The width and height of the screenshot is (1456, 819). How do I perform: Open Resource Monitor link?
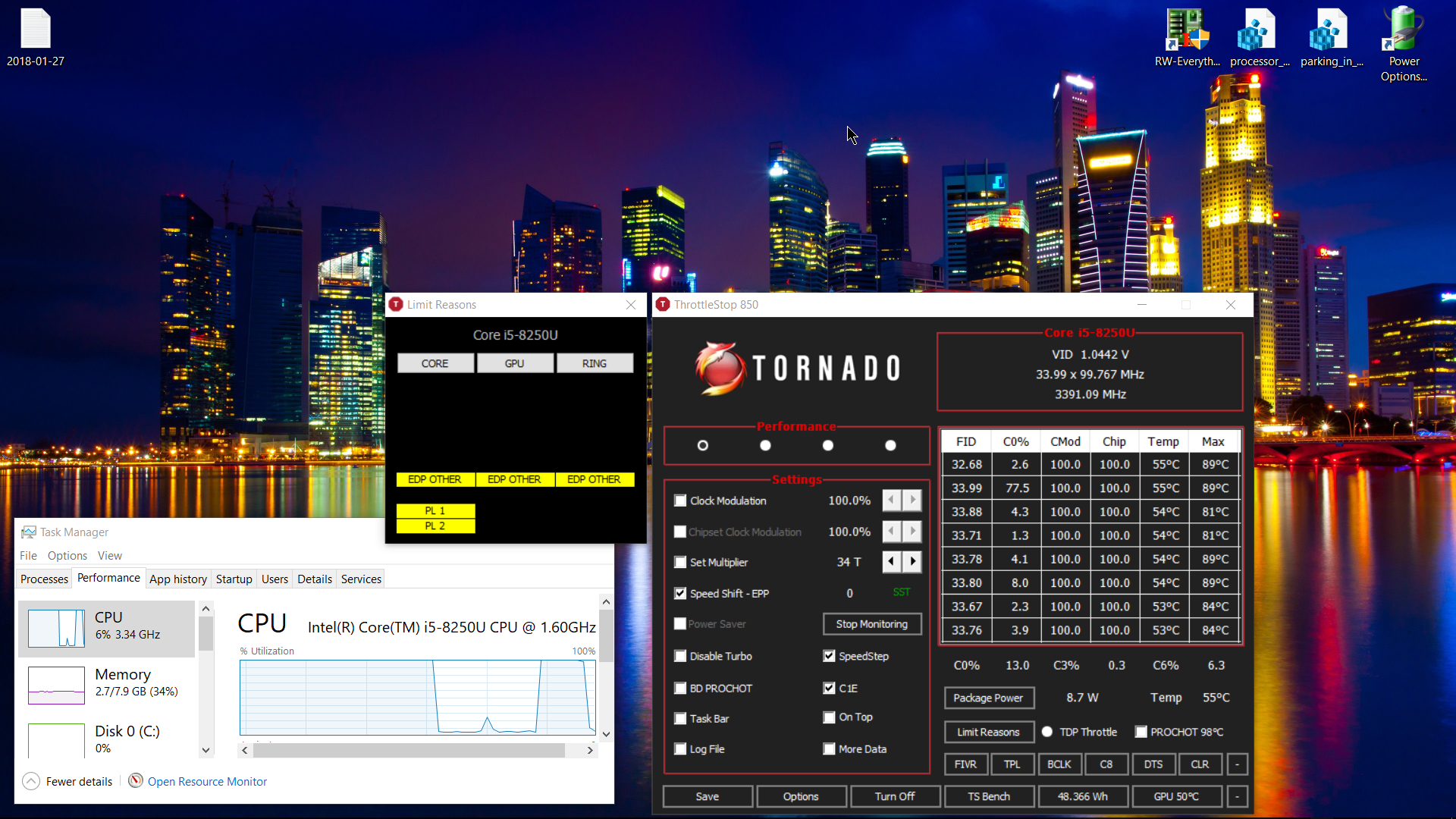click(207, 781)
